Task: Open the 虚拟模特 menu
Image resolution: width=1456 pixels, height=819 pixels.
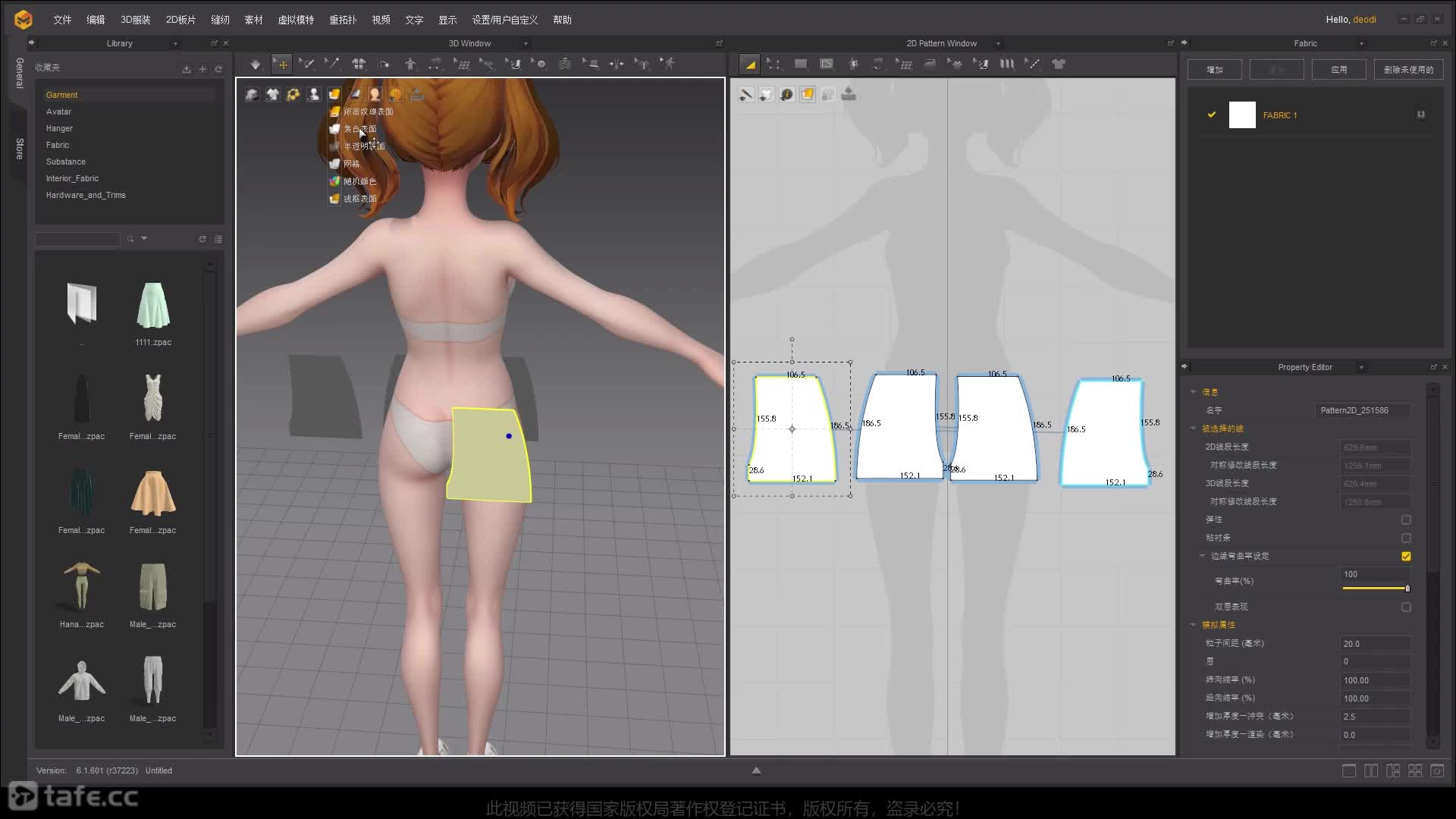Action: 296,20
